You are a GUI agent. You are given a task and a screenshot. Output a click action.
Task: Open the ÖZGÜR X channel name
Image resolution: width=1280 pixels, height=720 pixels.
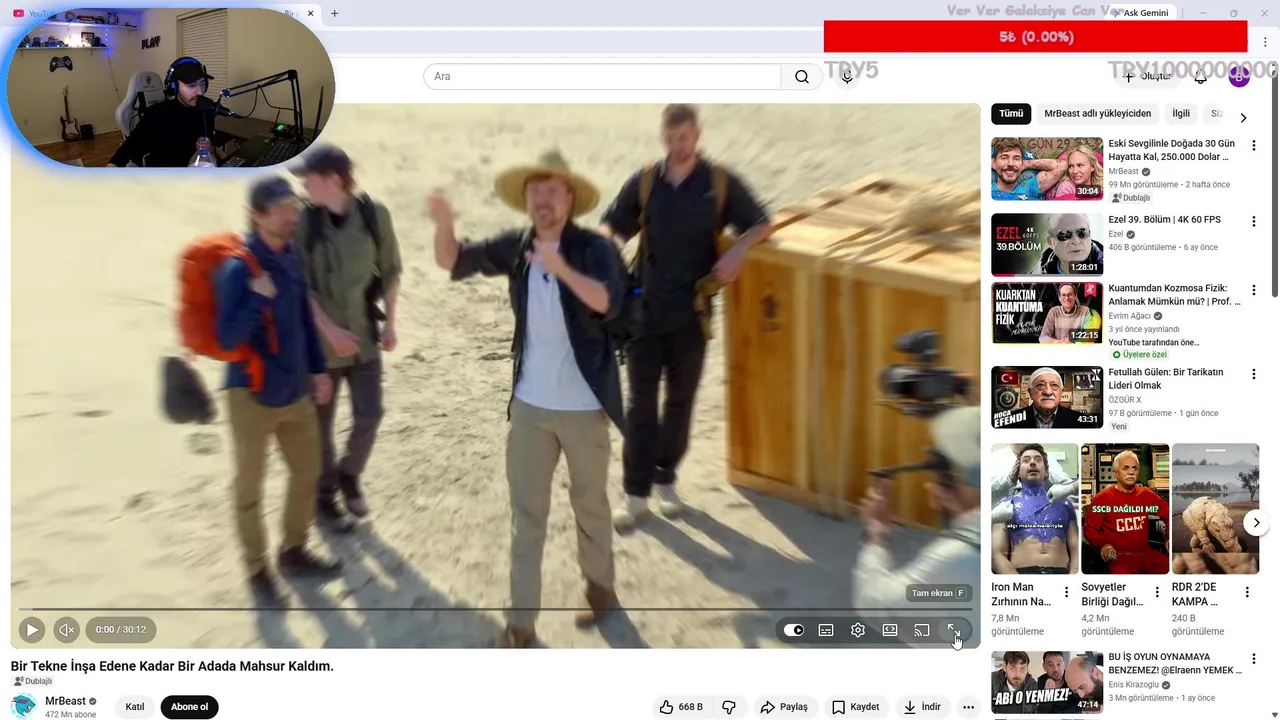(1124, 400)
